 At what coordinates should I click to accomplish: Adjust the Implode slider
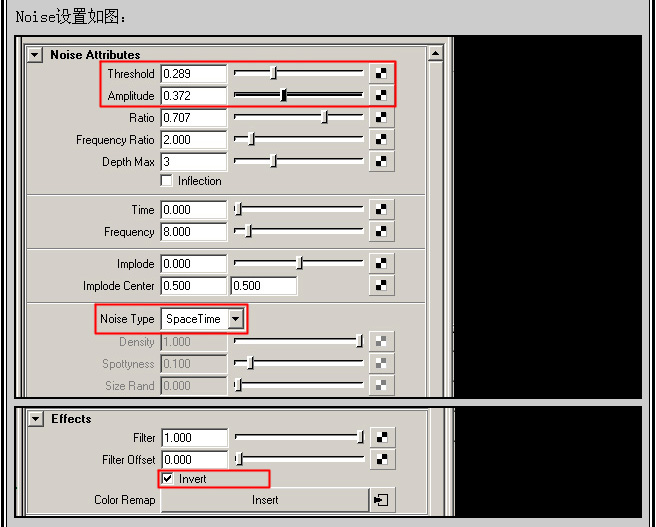(299, 263)
